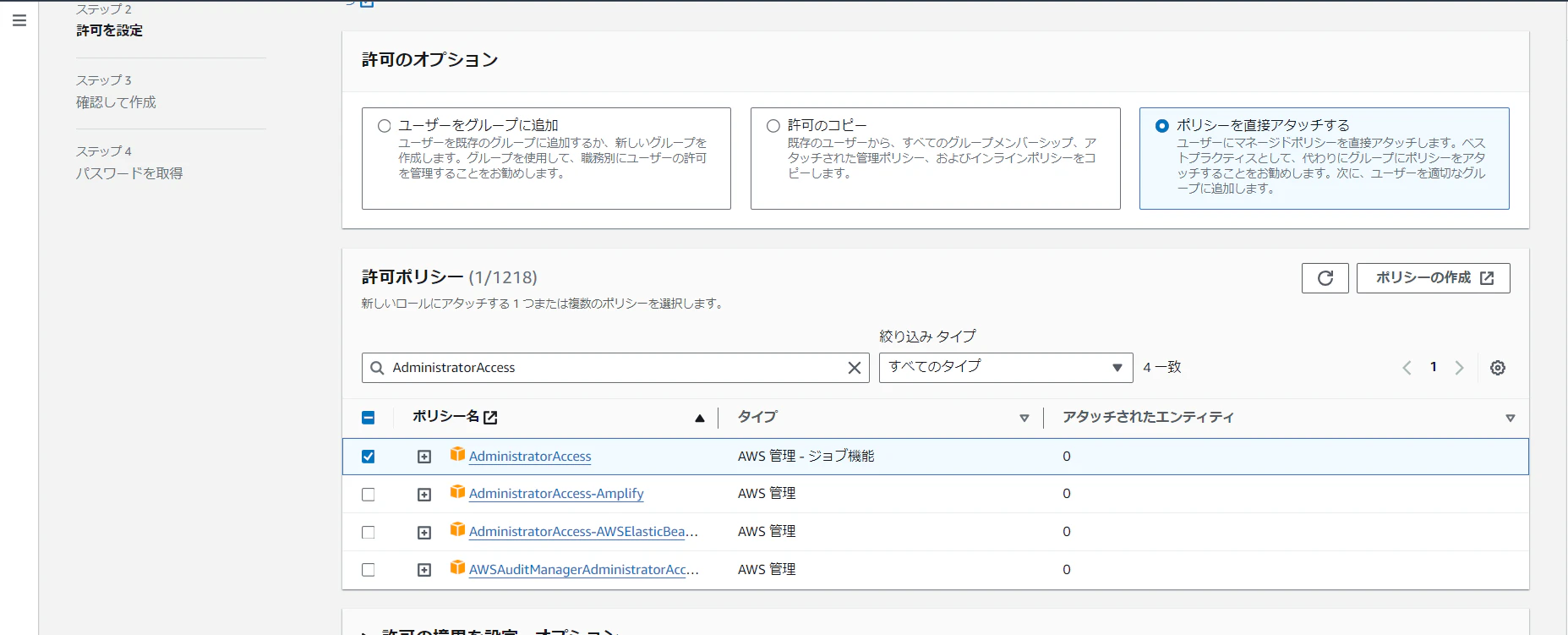This screenshot has width=1568, height=635.
Task: Check the AdministratorAccess-AWSElasticBea policy checkbox
Action: [x=368, y=533]
